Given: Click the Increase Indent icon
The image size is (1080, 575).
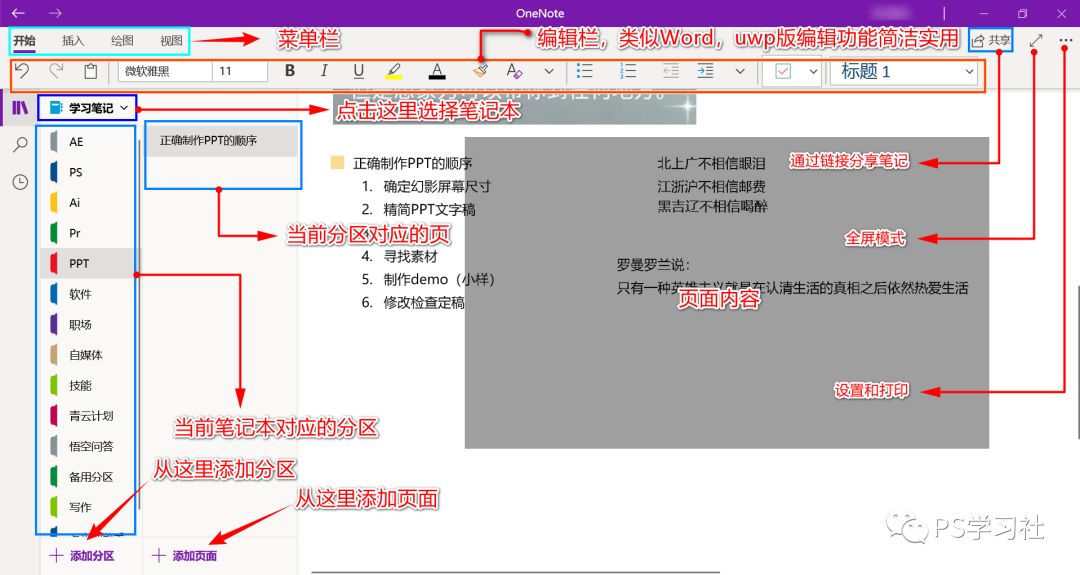Looking at the screenshot, I should [705, 71].
